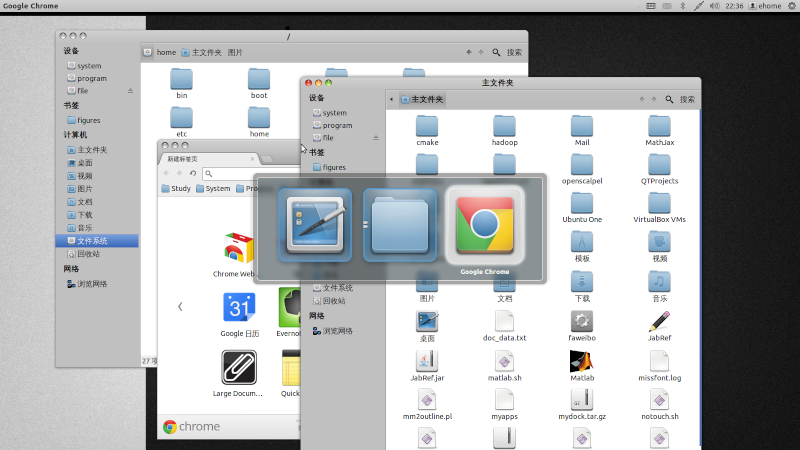
Task: Open the mydock.tar.gz archive
Action: [x=582, y=405]
